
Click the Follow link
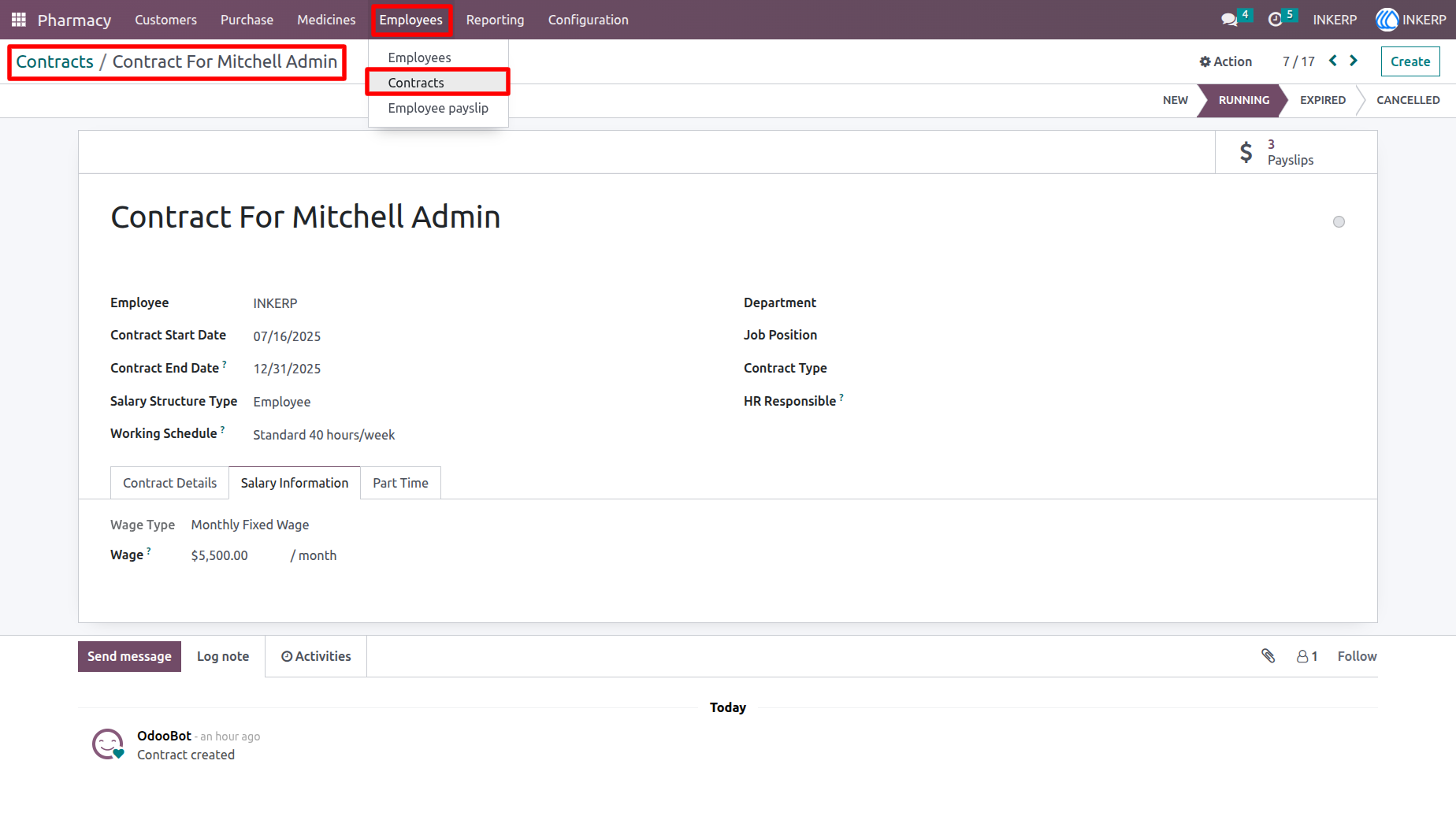point(1357,656)
